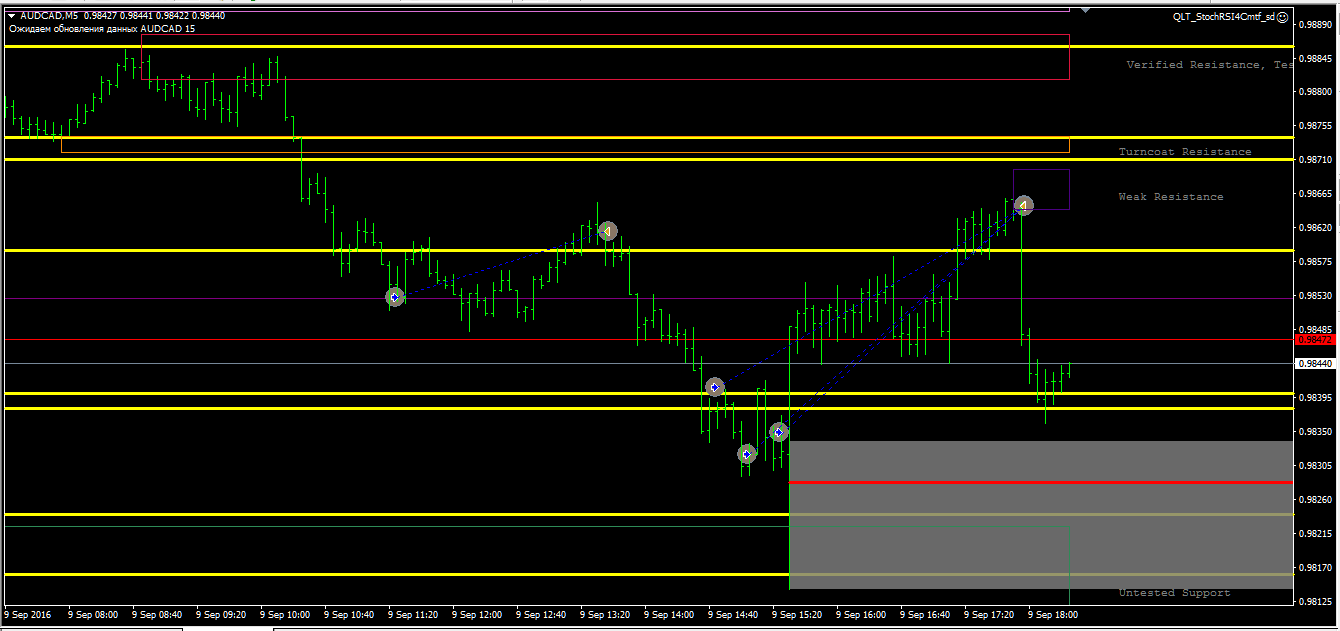Click the 'Verified Resistance' zone label
Viewport: 1340px width, 631px height.
click(x=1209, y=65)
